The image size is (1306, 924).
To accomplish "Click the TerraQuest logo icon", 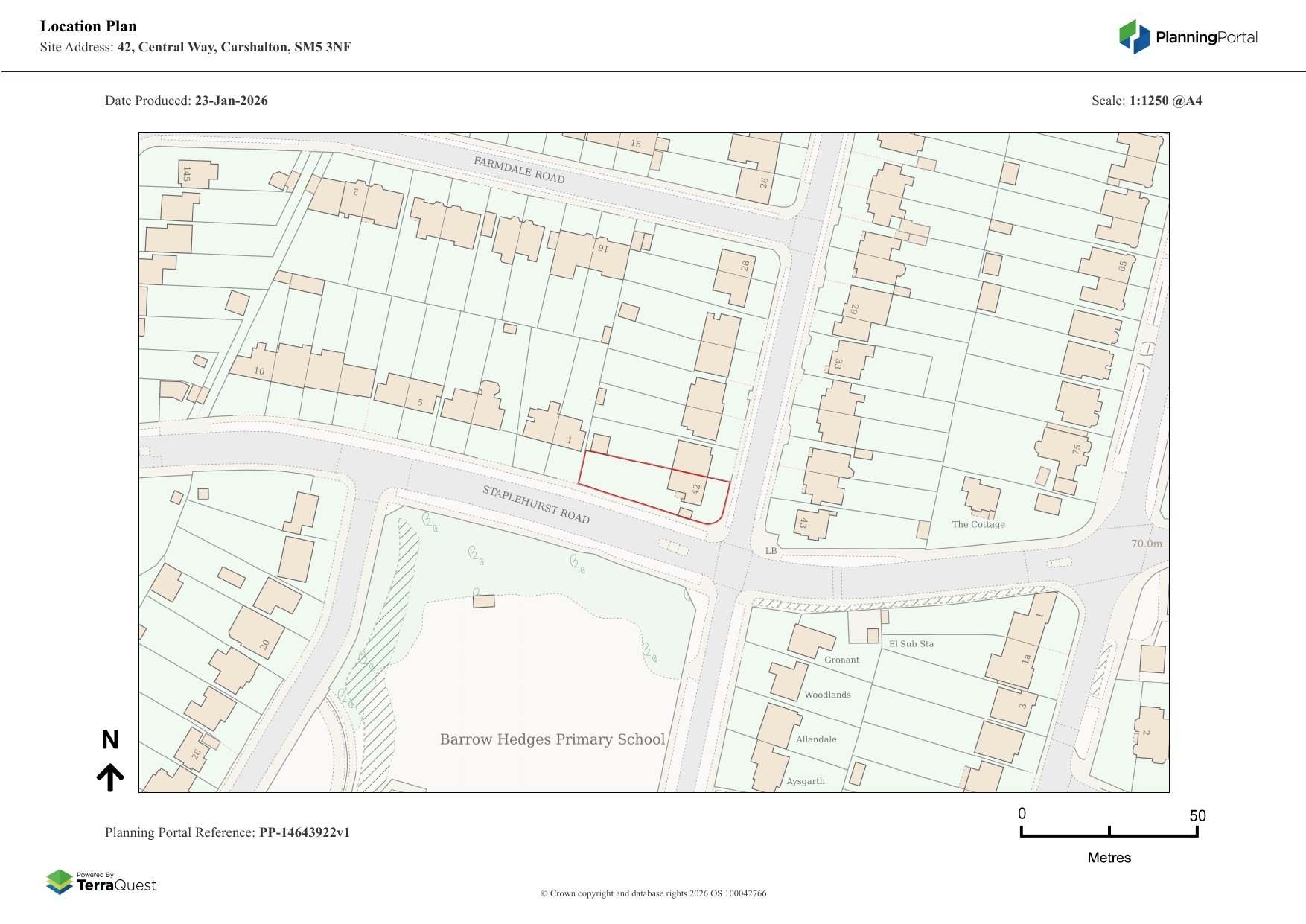I will (60, 882).
